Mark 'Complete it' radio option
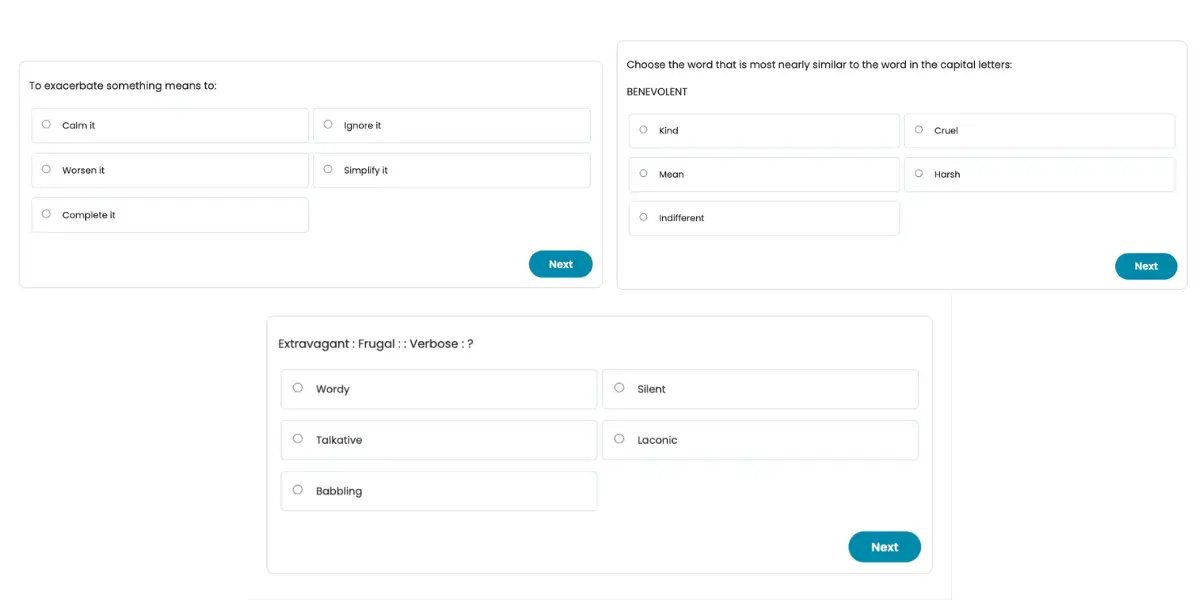 [x=46, y=214]
